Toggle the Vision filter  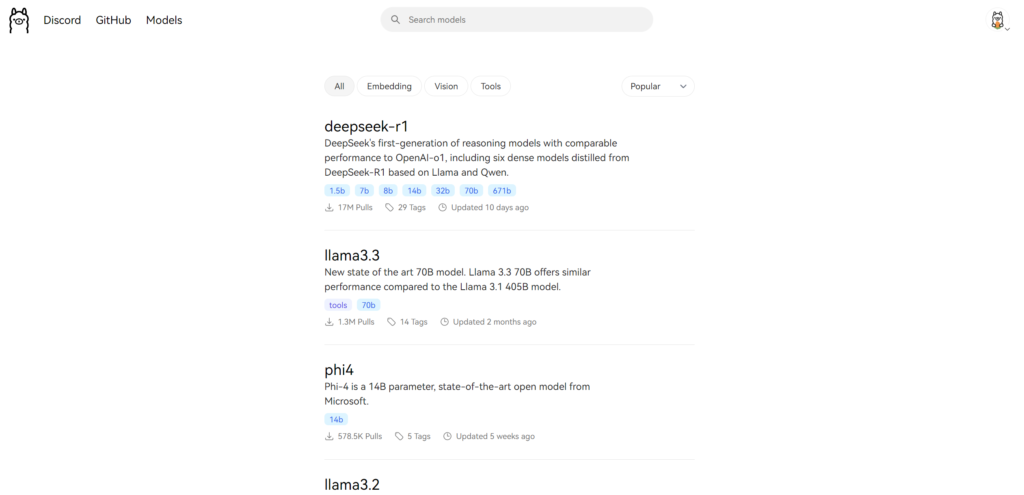[446, 87]
